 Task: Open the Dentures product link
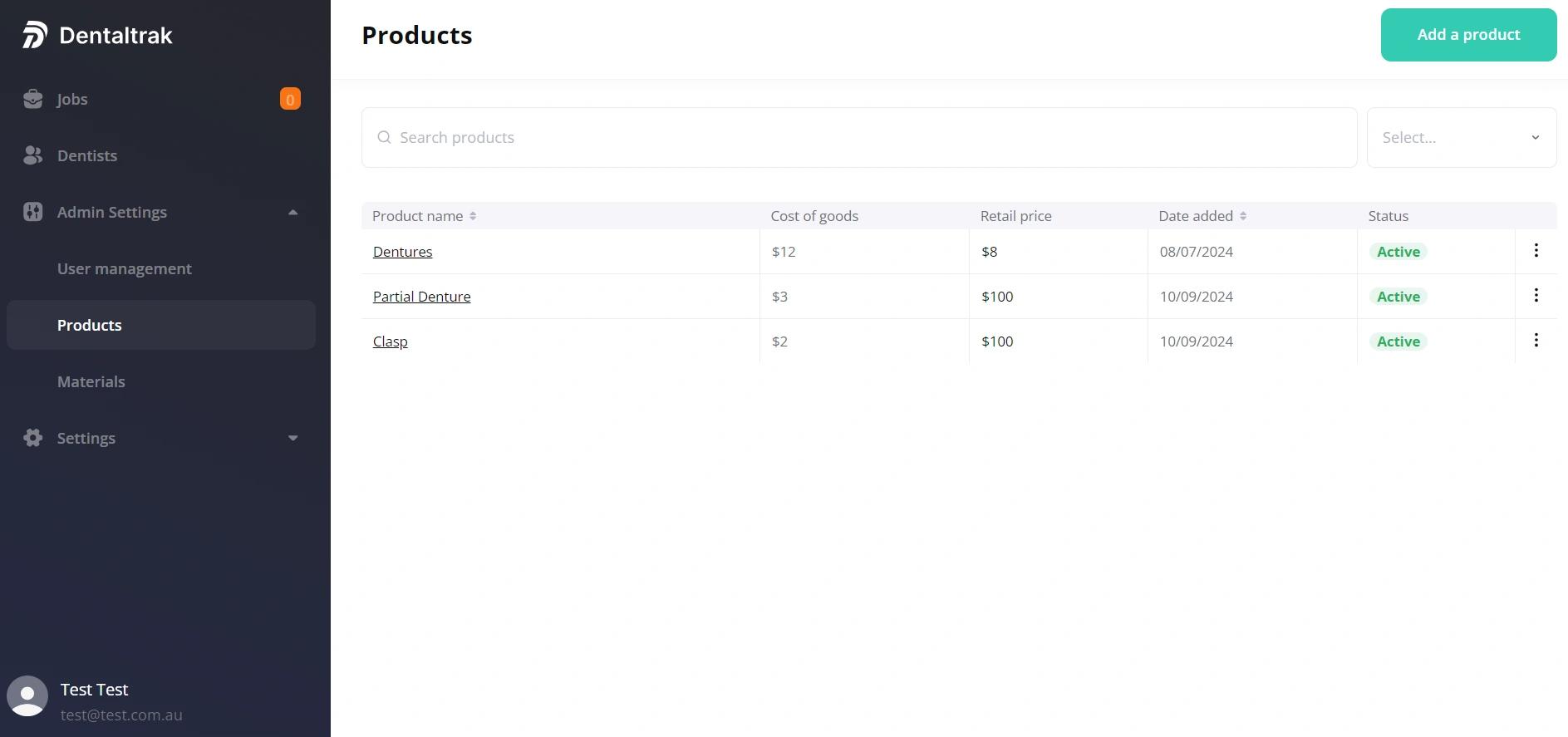[402, 252]
